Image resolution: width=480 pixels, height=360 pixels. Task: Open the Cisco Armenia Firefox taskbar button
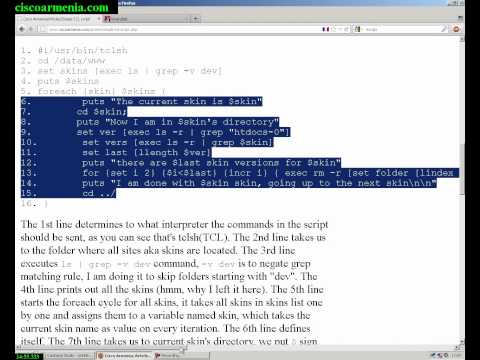(124, 356)
